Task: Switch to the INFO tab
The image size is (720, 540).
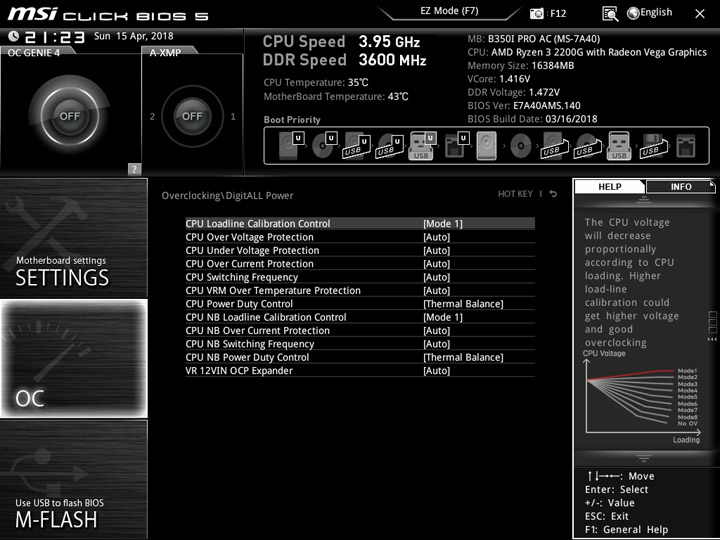Action: tap(681, 186)
